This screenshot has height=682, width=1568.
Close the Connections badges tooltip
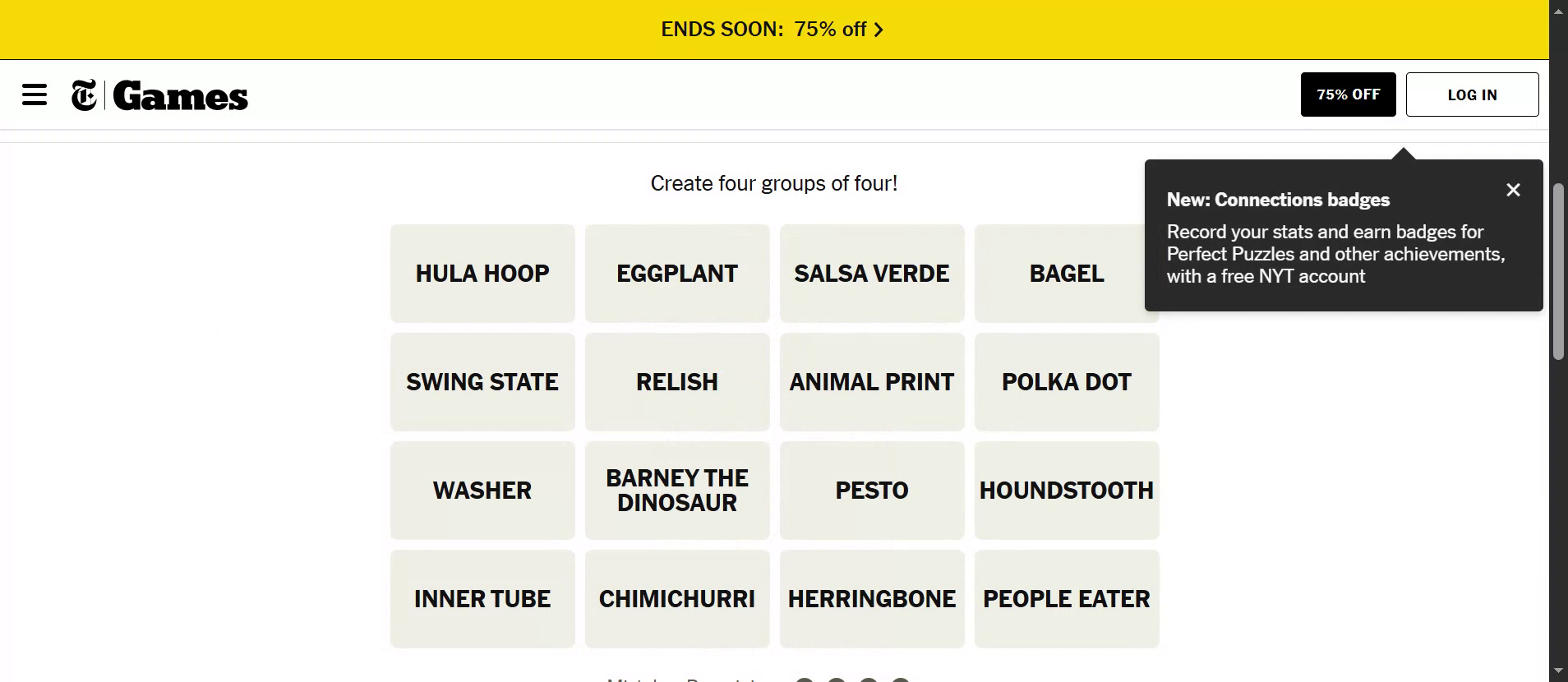point(1513,190)
